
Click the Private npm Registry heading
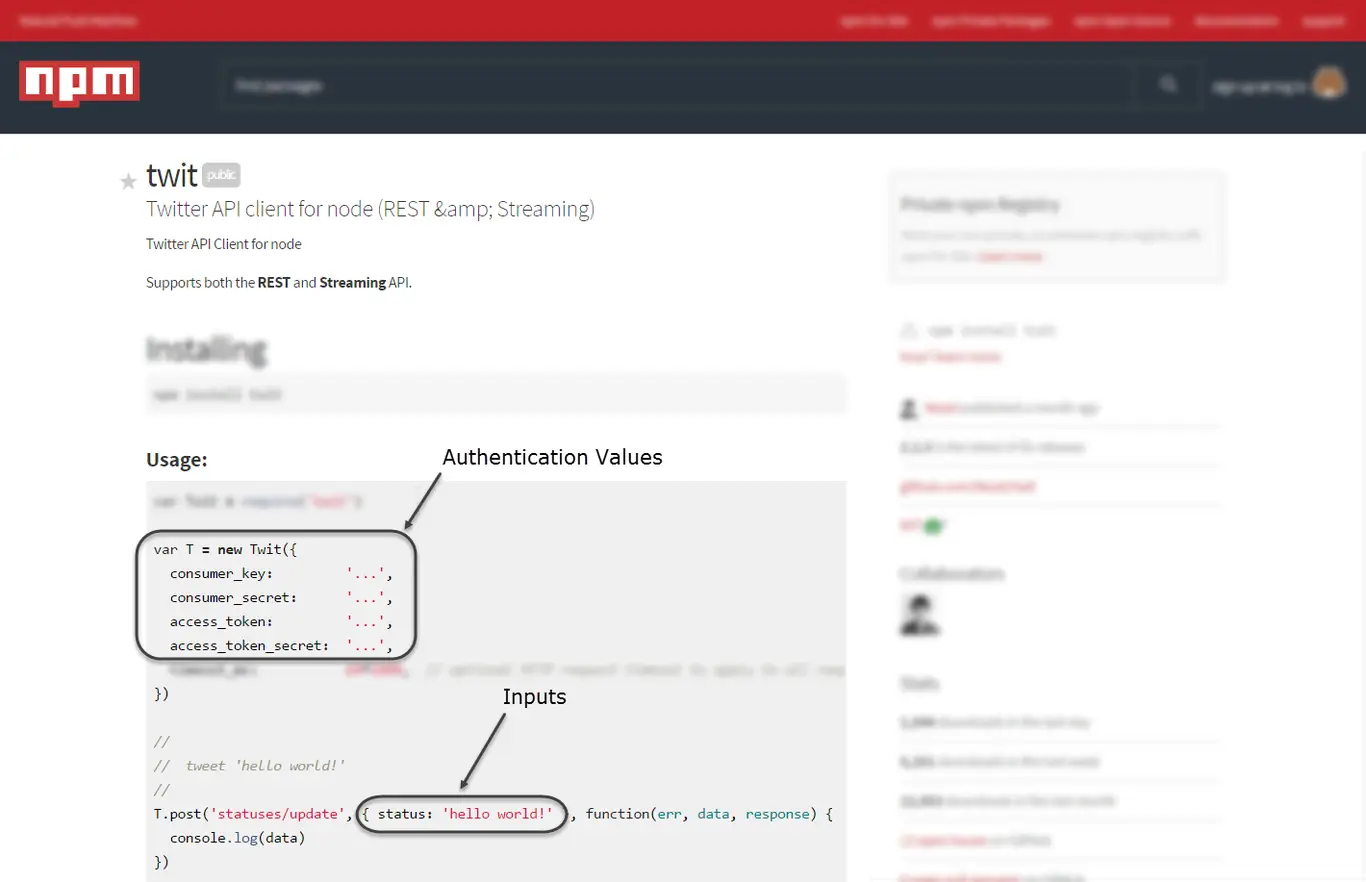pos(980,204)
